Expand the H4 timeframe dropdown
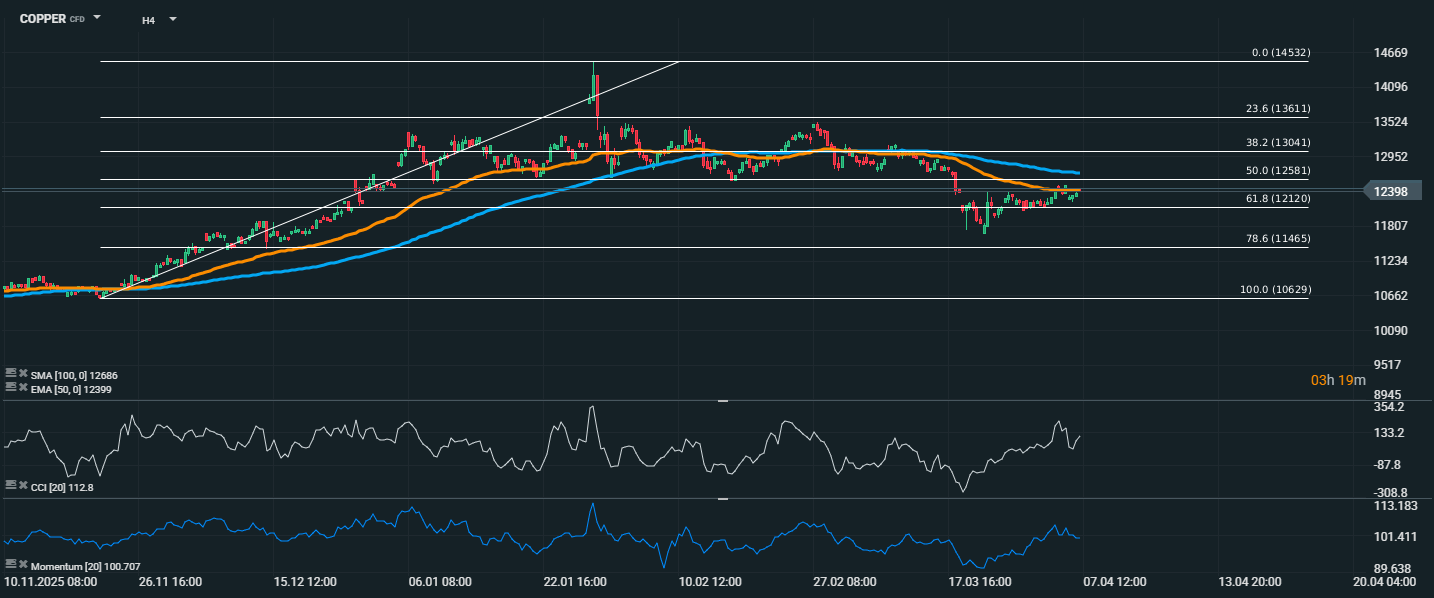The image size is (1434, 598). tap(173, 19)
